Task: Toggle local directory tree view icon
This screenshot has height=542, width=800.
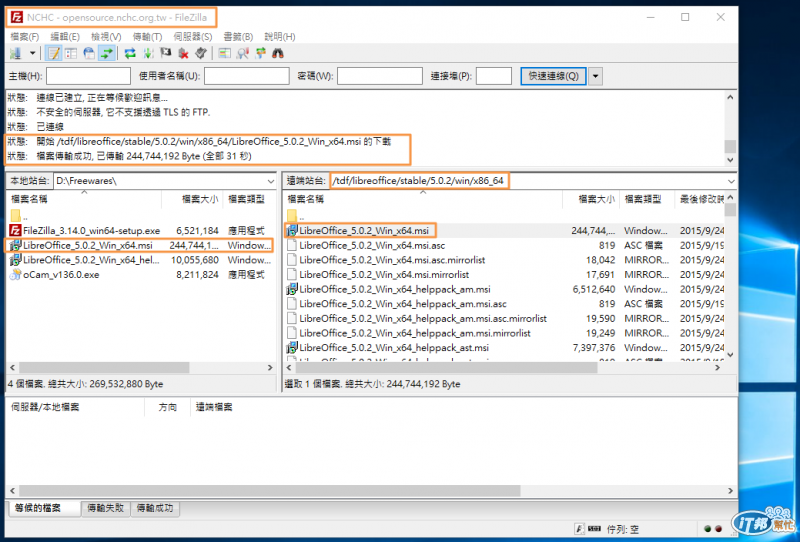Action: click(71, 54)
